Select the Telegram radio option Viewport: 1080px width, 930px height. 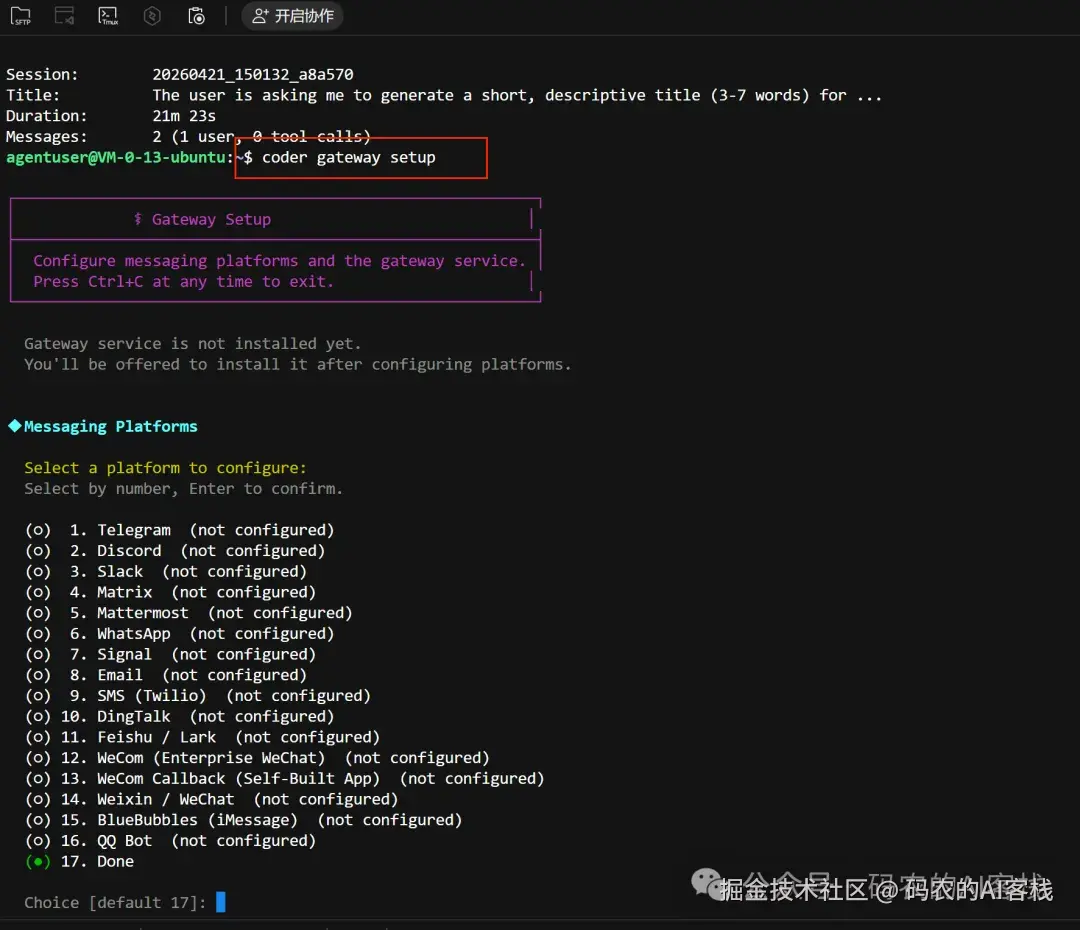[x=38, y=530]
